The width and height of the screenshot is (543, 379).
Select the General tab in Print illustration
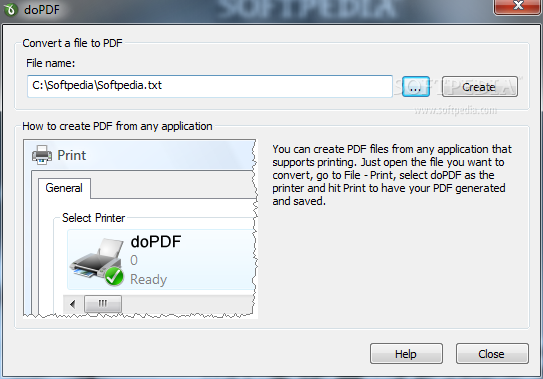64,188
